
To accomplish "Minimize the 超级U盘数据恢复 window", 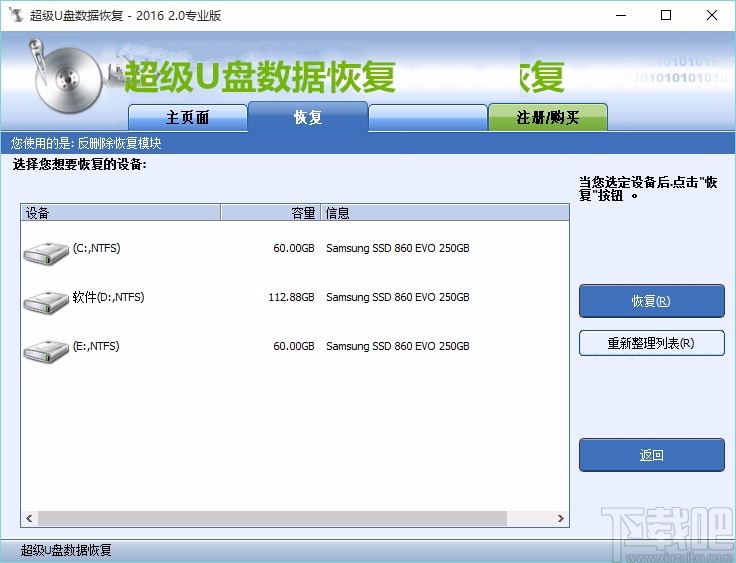I will tap(621, 15).
